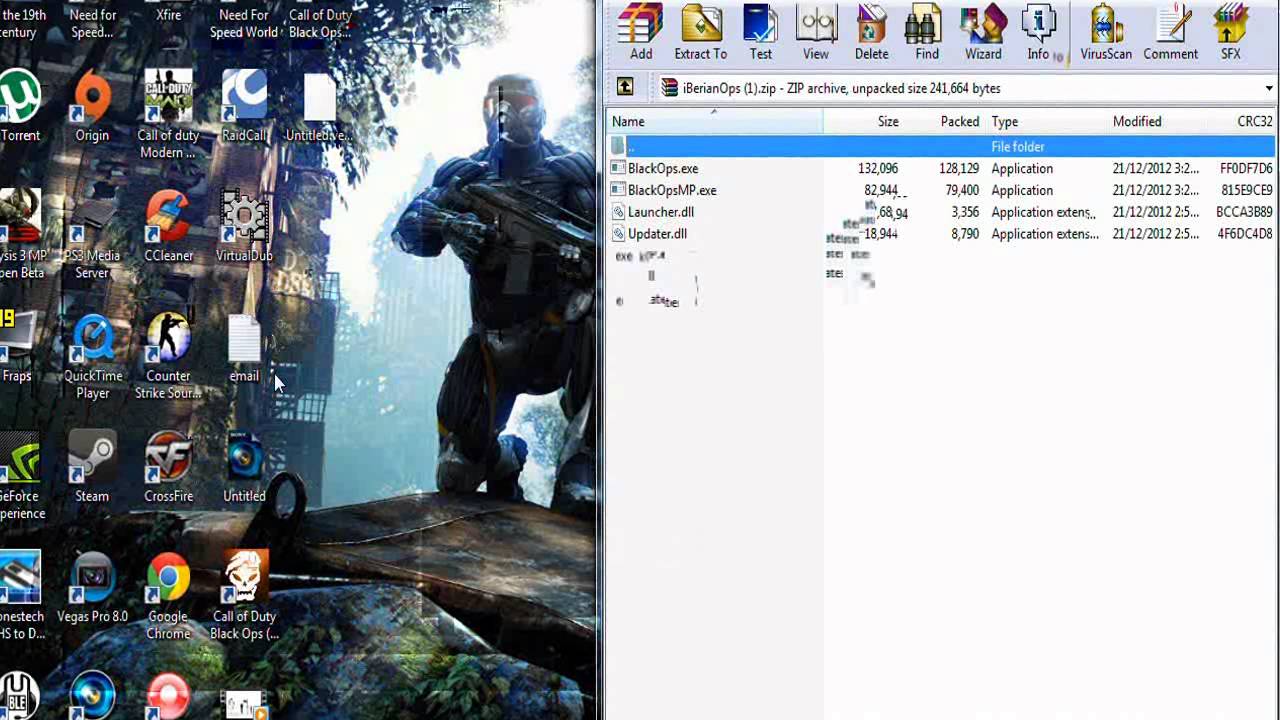Image resolution: width=1280 pixels, height=720 pixels.
Task: Select the Counter Strike Source desktop icon
Action: coord(168,355)
